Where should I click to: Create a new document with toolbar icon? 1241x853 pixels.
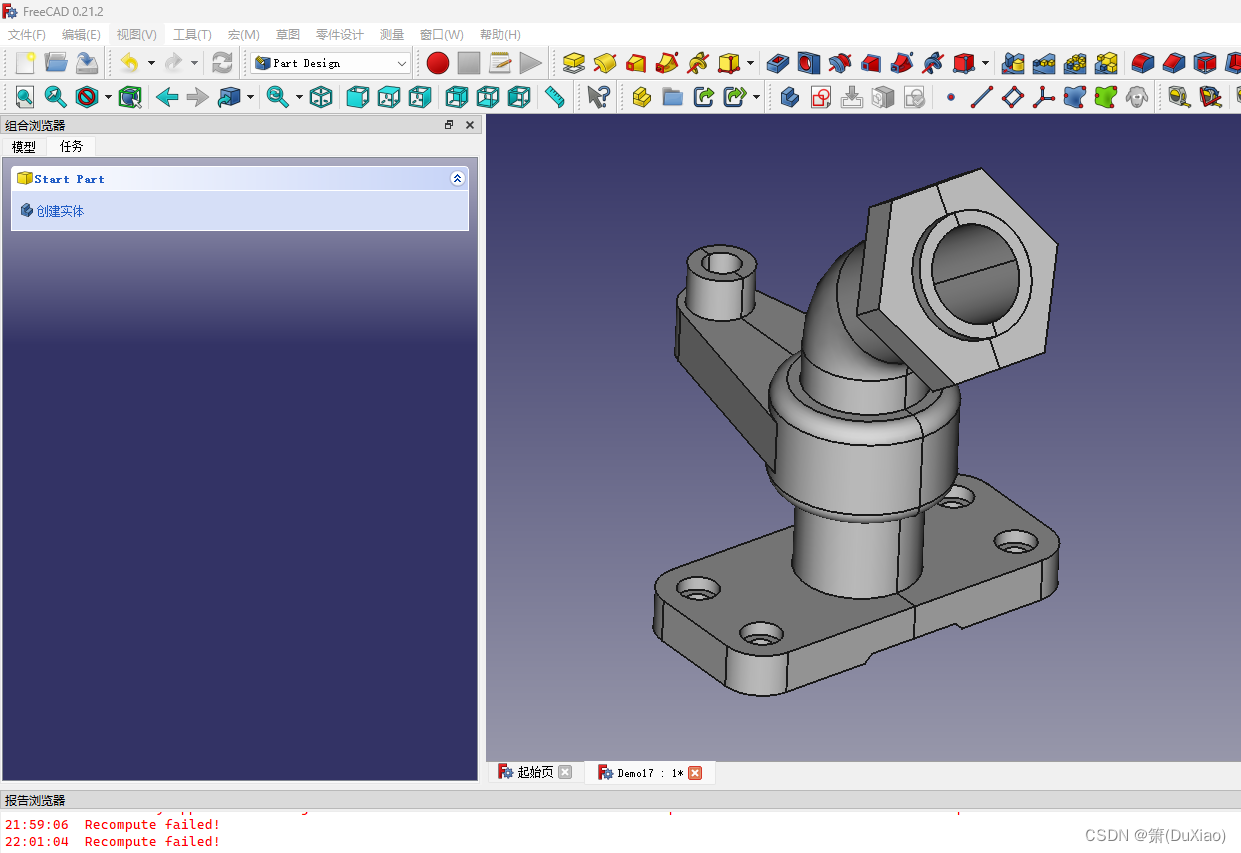[25, 63]
